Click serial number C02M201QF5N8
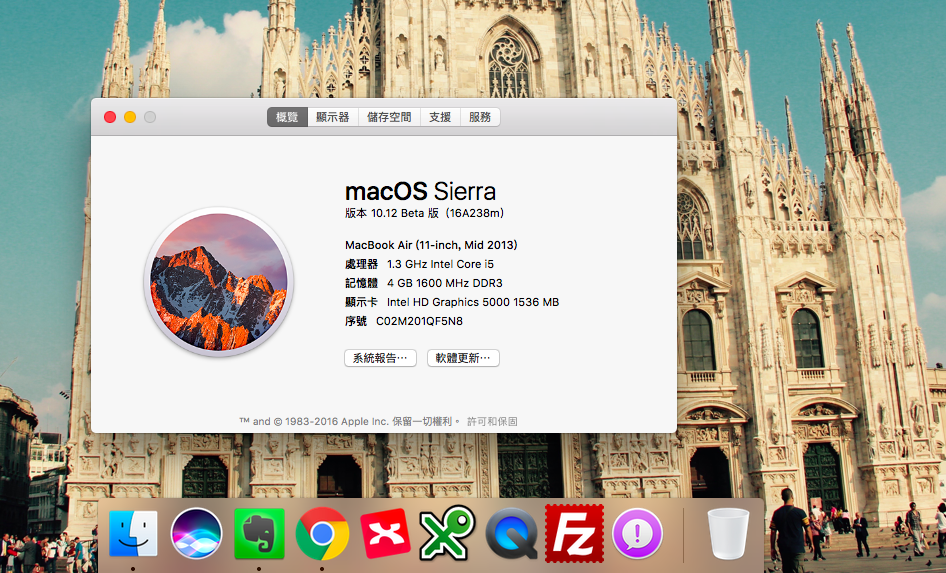The height and width of the screenshot is (573, 946). [x=419, y=321]
